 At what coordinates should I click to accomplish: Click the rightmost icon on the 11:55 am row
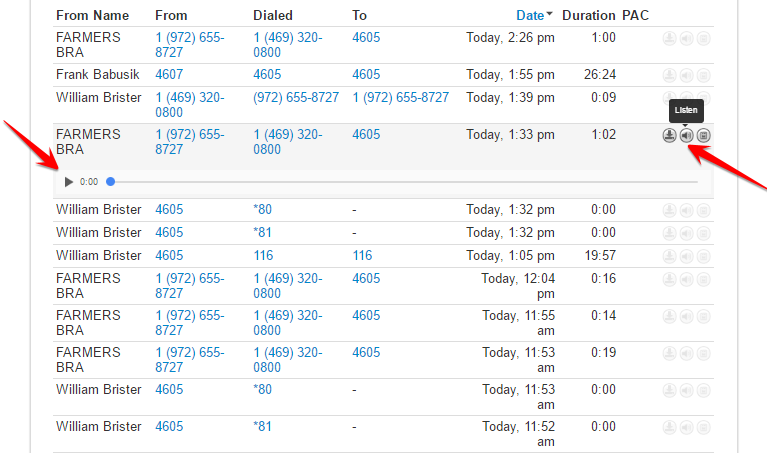(x=703, y=317)
